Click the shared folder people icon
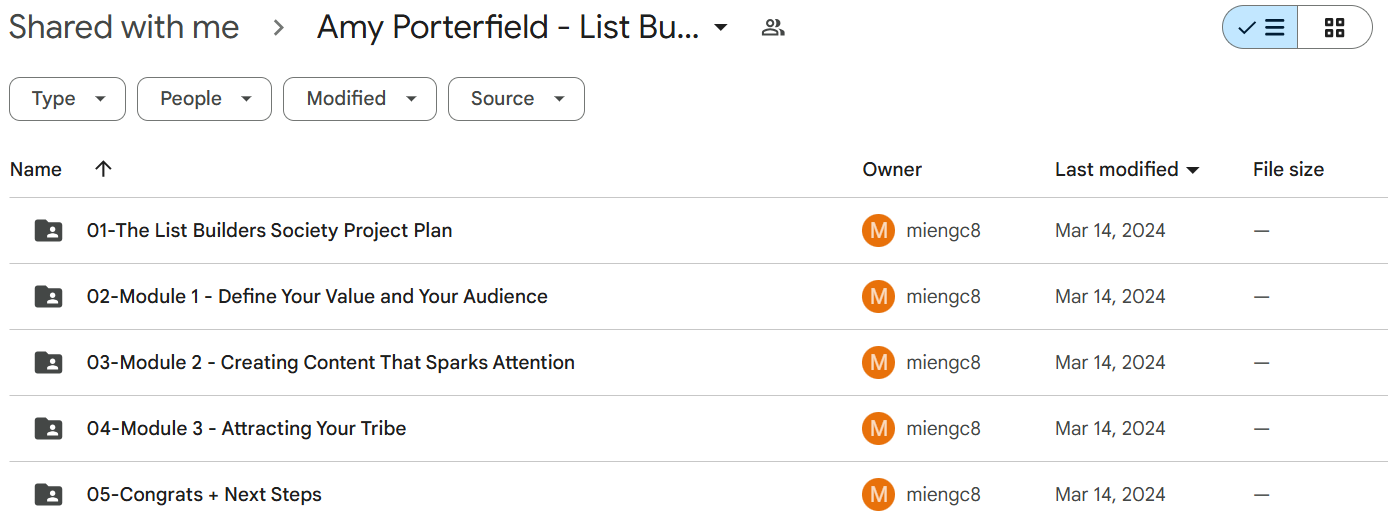Viewport: 1388px width, 523px height. point(772,28)
